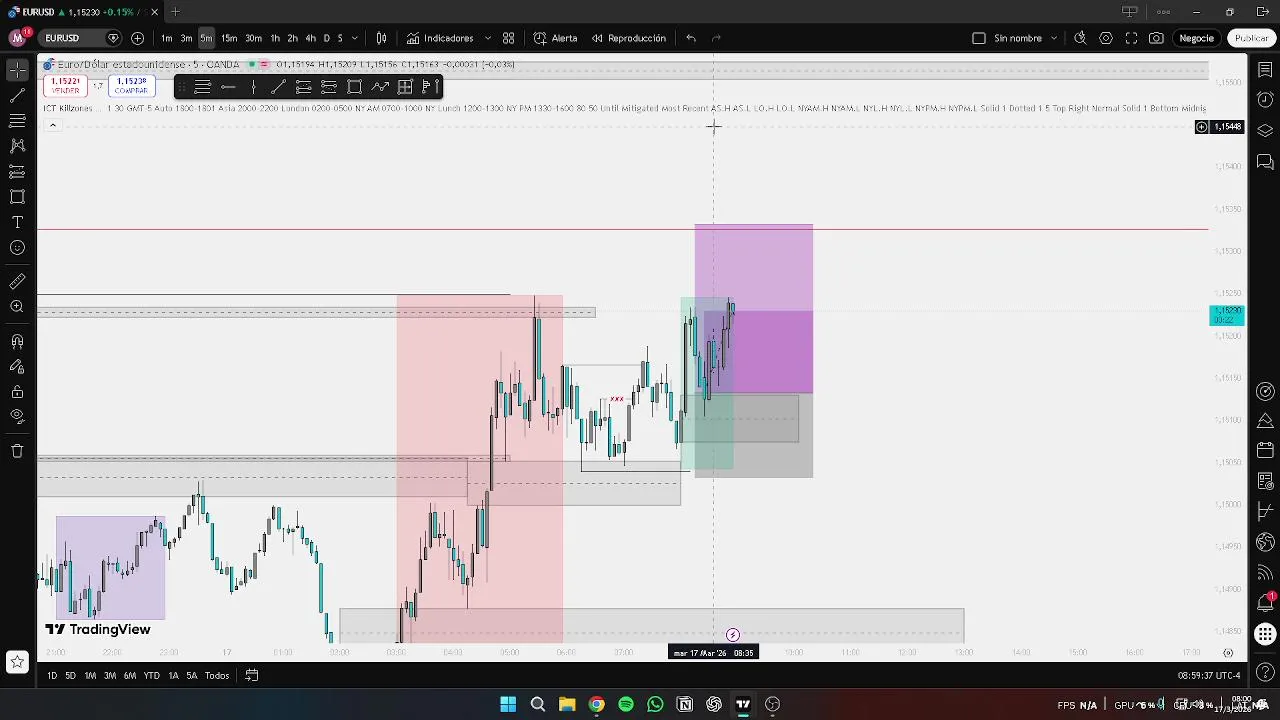Open indicator templates grid icon
1280x720 pixels.
point(508,38)
